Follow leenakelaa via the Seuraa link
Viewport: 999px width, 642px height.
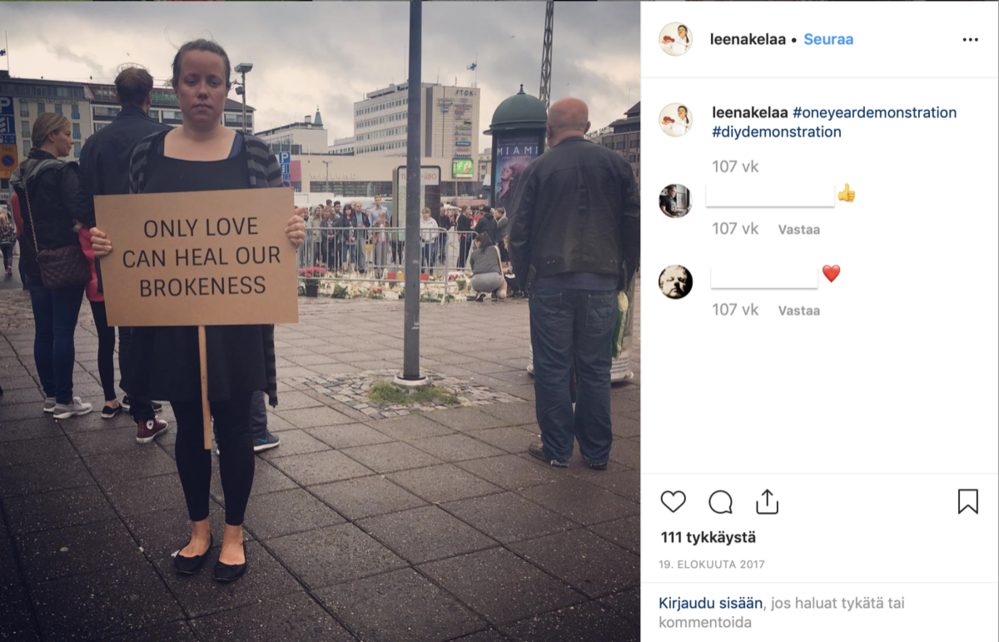click(x=828, y=39)
